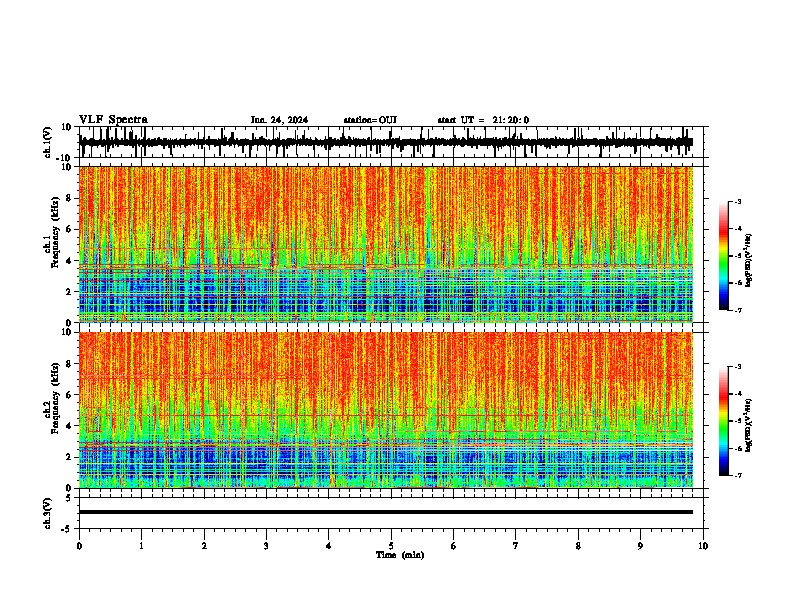Click the ch.2 colorbar "log(PSD)" unit label
Image resolution: width=792 pixels, height=612 pixels.
coord(749,425)
